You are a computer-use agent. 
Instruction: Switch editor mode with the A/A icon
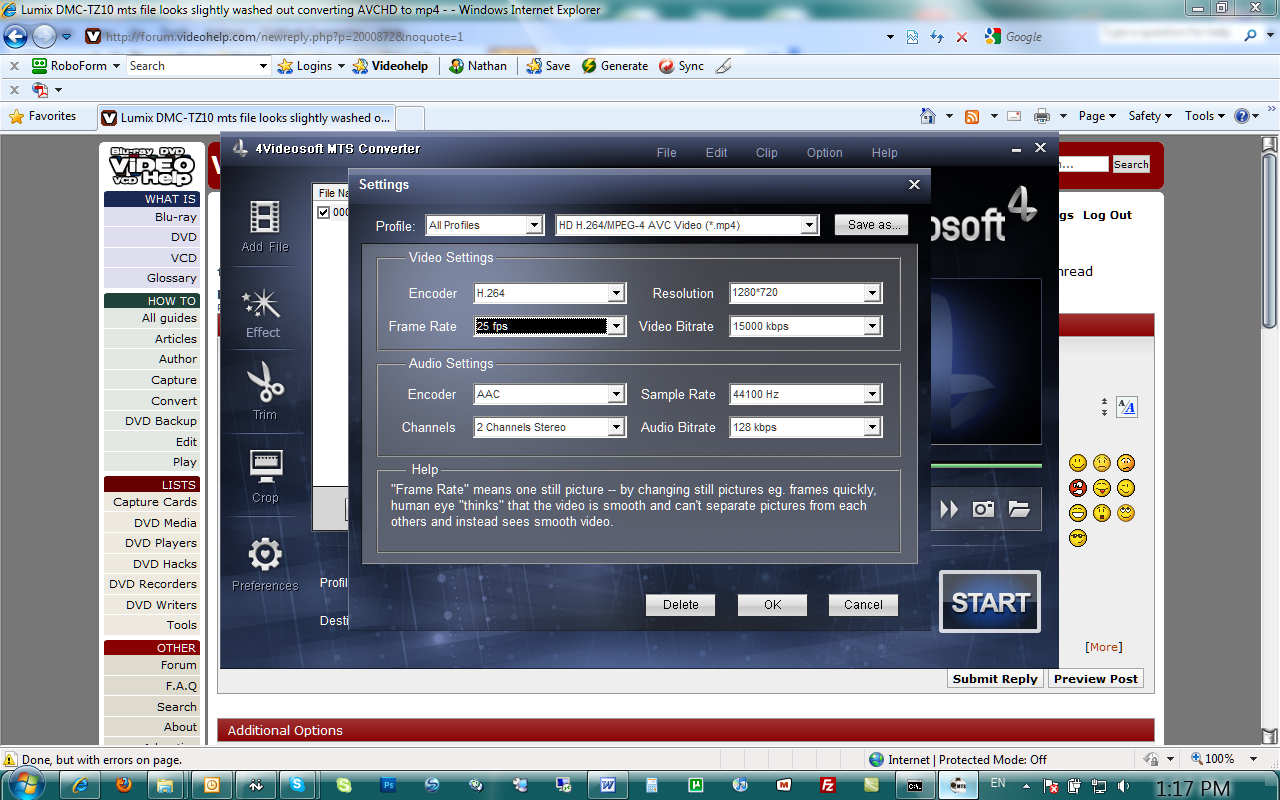tap(1127, 407)
